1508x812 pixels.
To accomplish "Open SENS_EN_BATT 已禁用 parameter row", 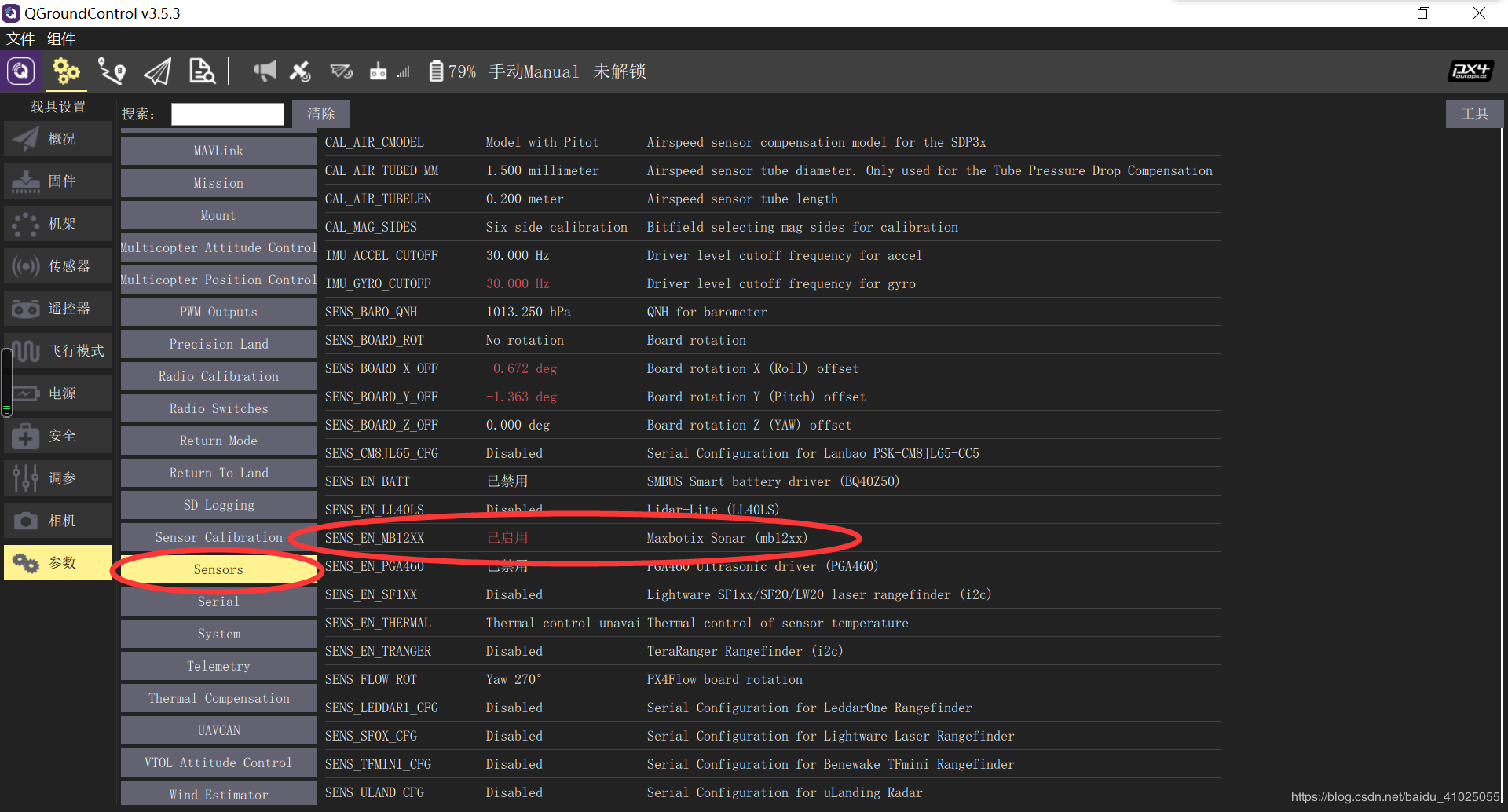I will (771, 481).
